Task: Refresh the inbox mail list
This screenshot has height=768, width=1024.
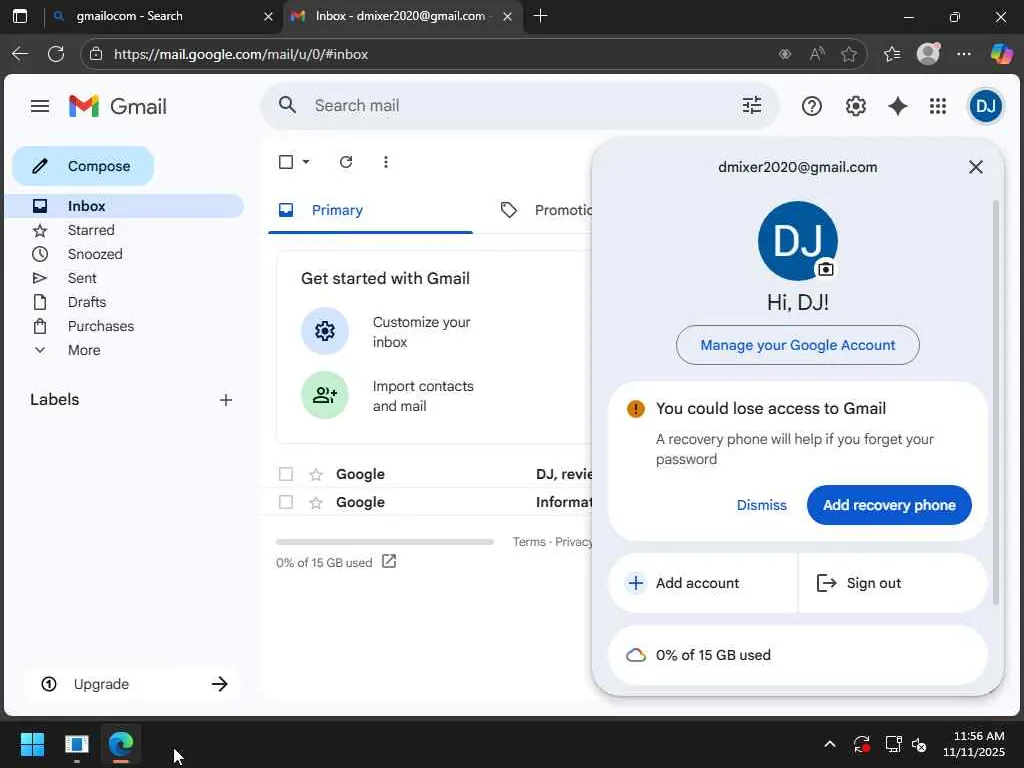Action: pyautogui.click(x=346, y=162)
